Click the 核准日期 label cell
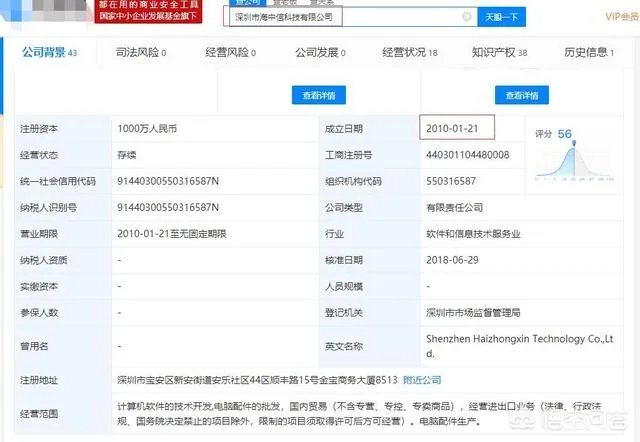Image resolution: width=640 pixels, height=442 pixels. click(x=369, y=260)
